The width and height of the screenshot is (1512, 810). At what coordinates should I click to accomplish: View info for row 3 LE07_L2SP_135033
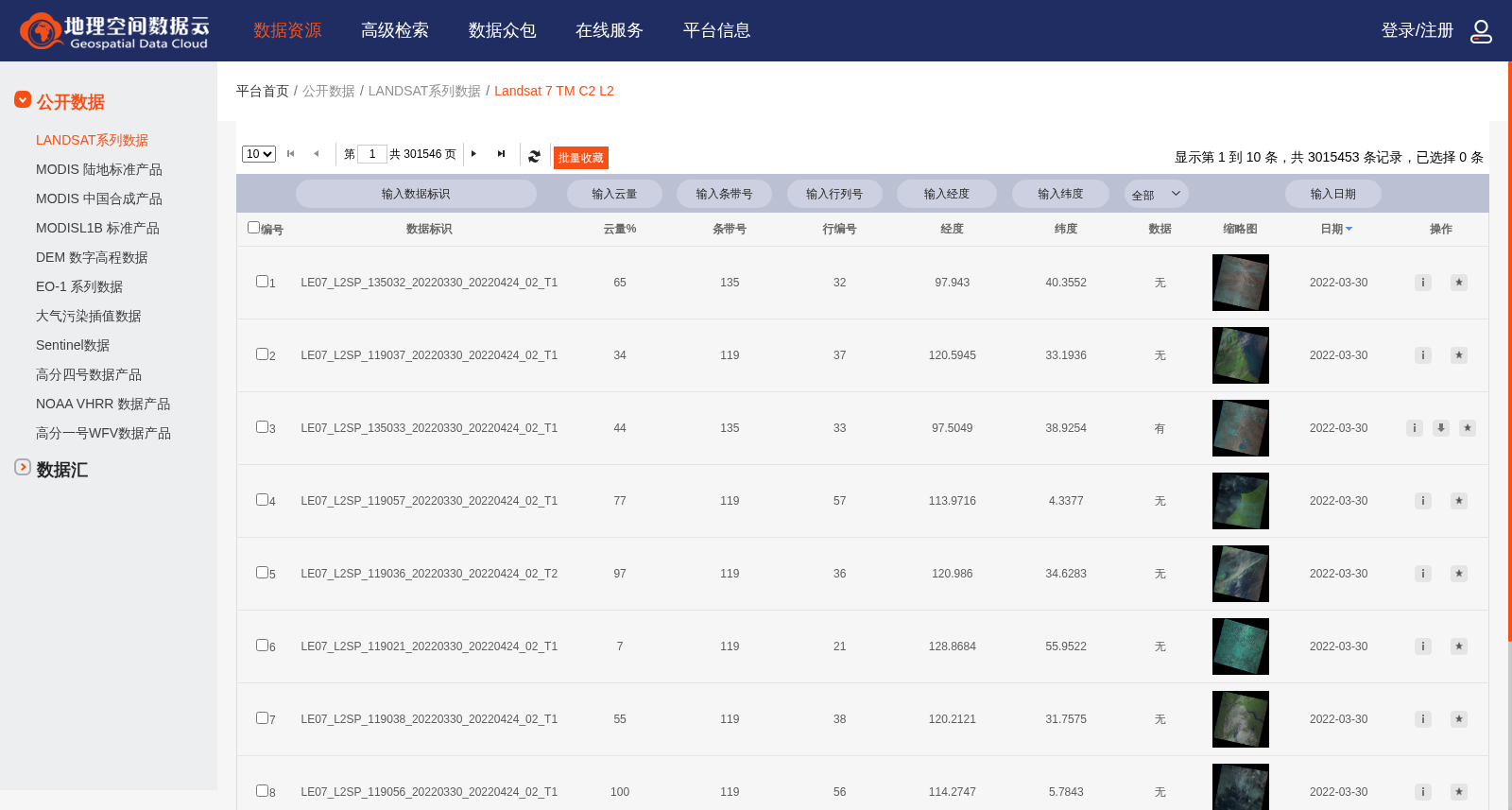tap(1414, 428)
